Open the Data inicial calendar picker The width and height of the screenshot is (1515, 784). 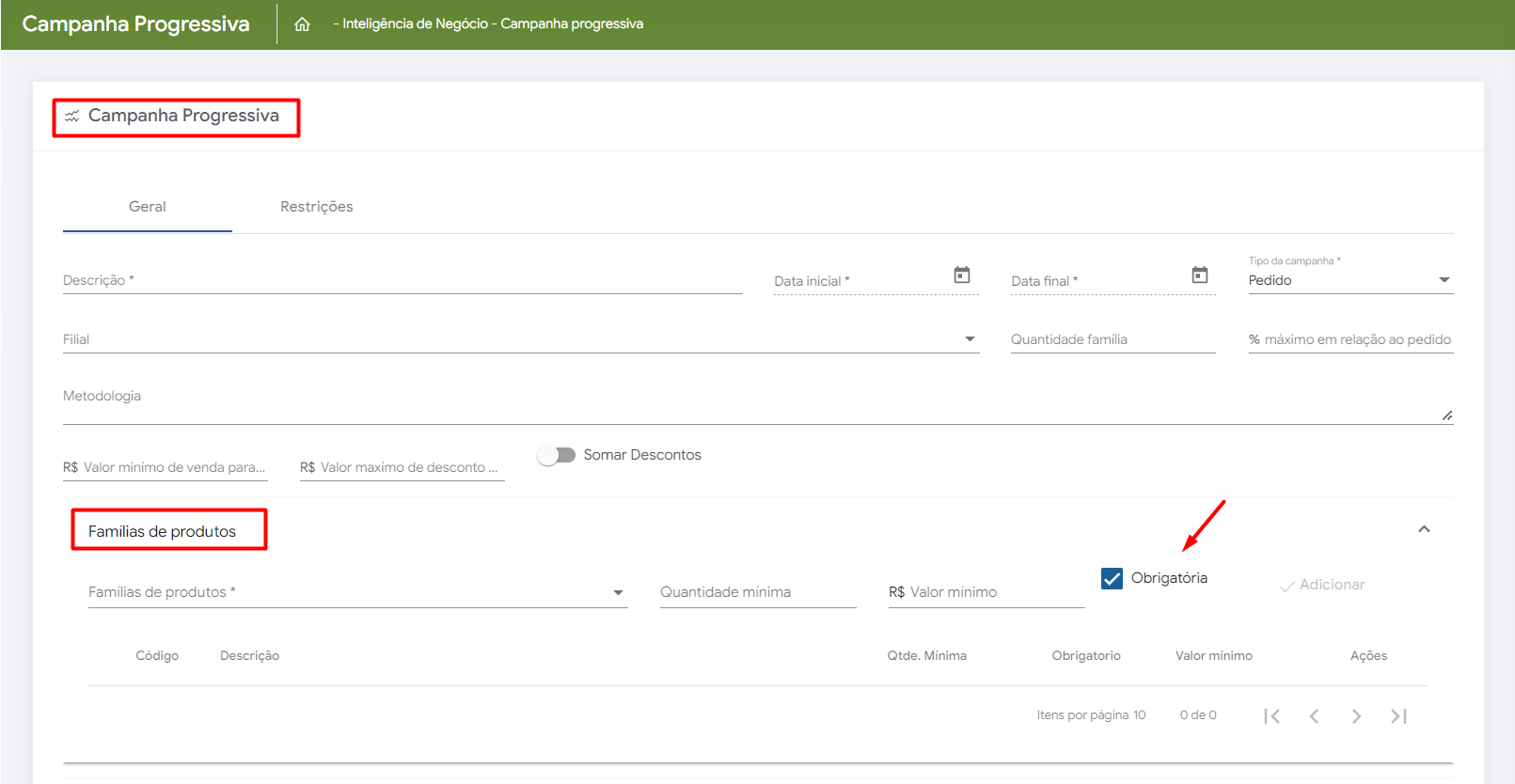click(961, 274)
